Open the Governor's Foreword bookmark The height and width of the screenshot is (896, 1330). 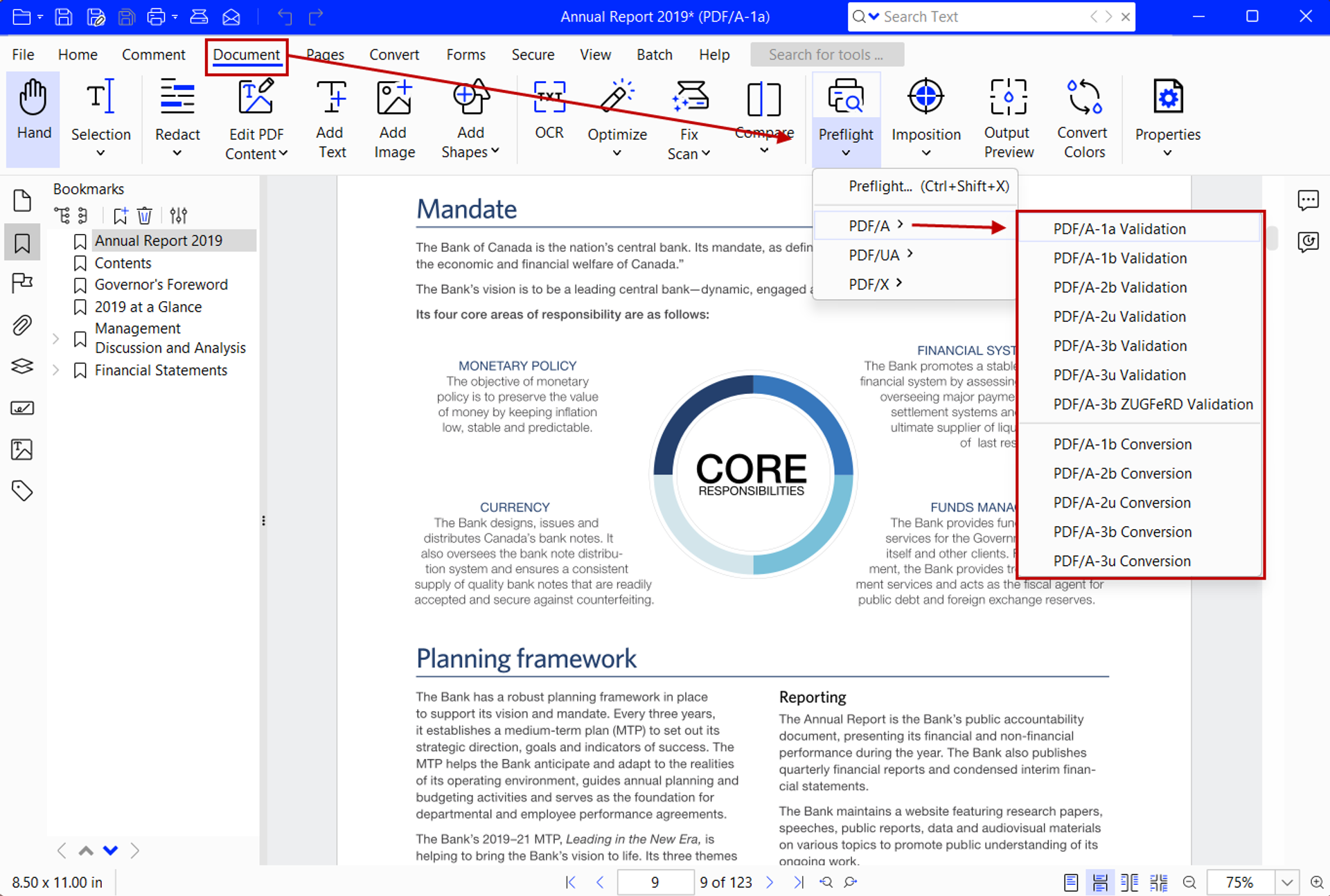click(x=161, y=285)
